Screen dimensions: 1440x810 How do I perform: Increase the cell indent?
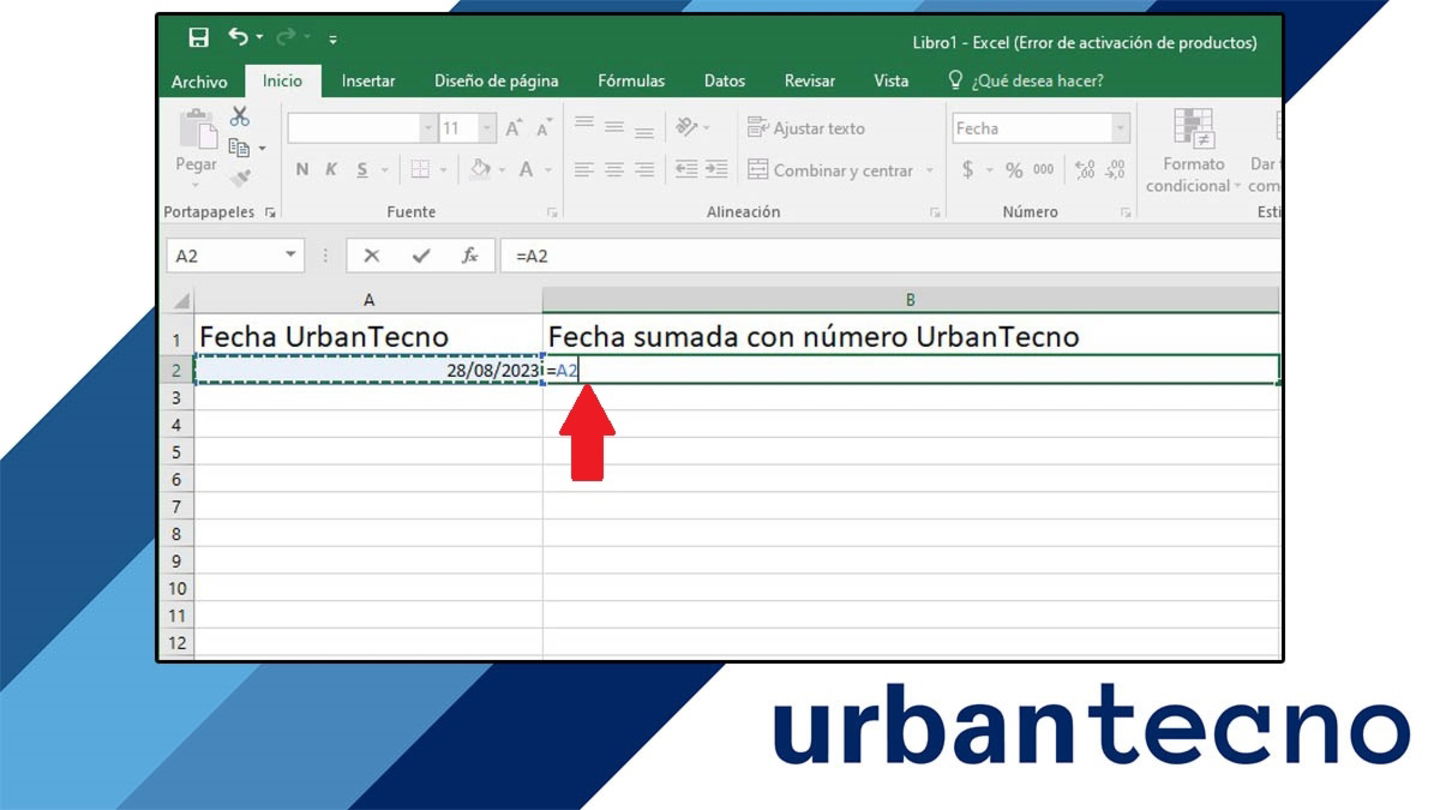[716, 169]
